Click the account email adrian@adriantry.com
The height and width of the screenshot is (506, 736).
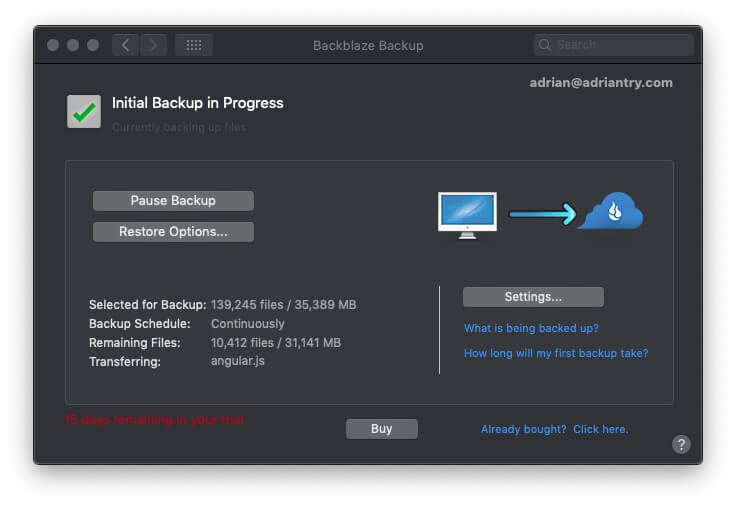[x=601, y=83]
